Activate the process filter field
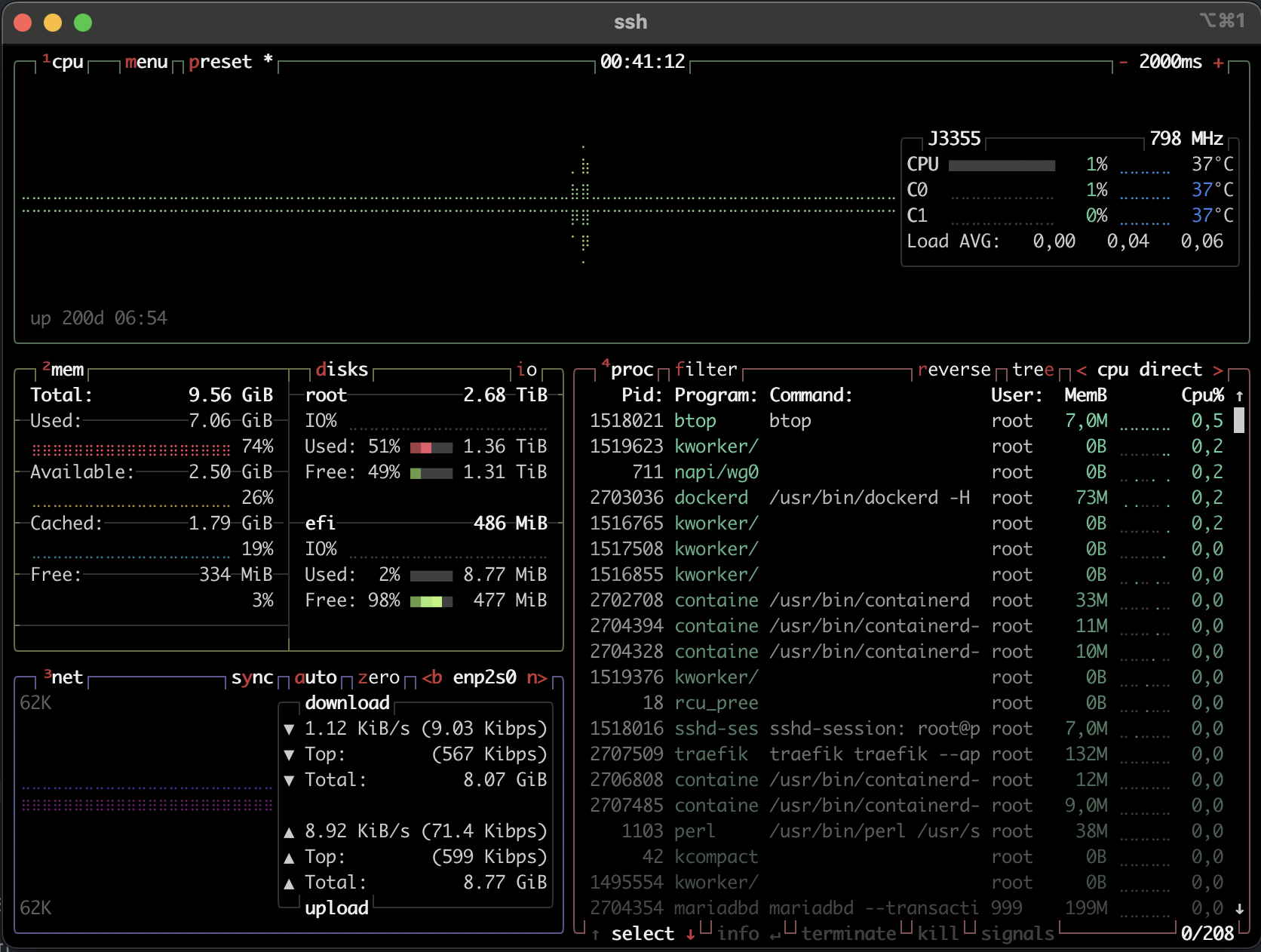This screenshot has width=1261, height=952. coord(706,370)
